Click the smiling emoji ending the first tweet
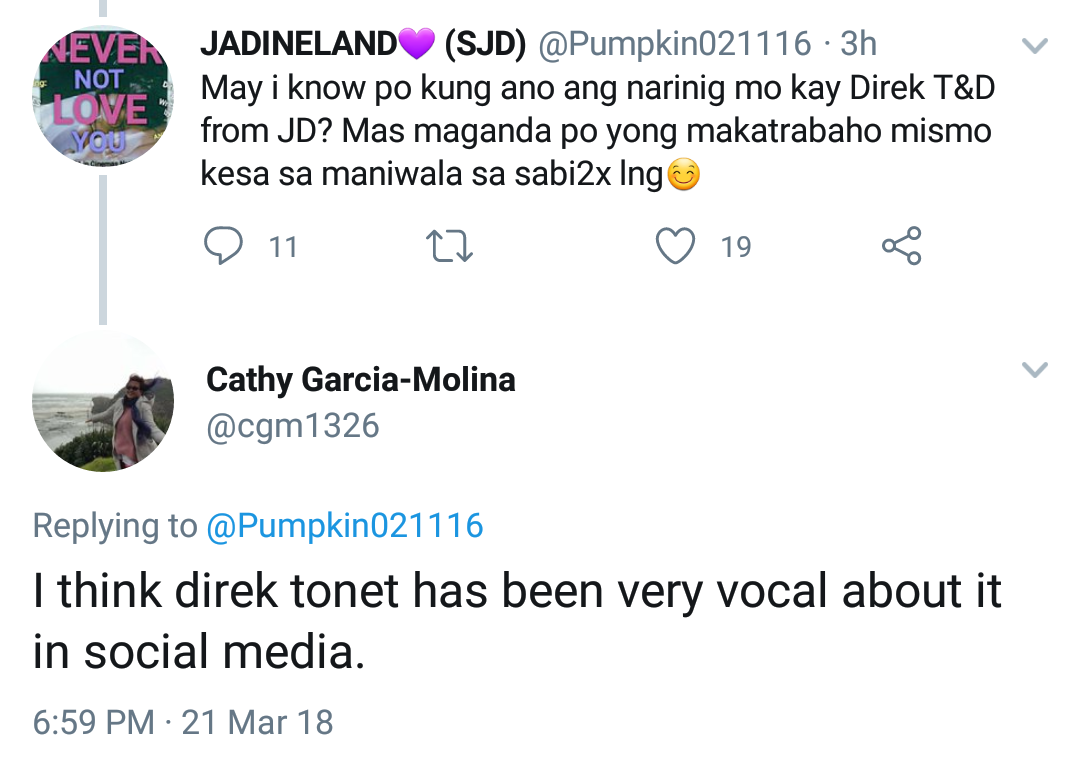 (683, 176)
